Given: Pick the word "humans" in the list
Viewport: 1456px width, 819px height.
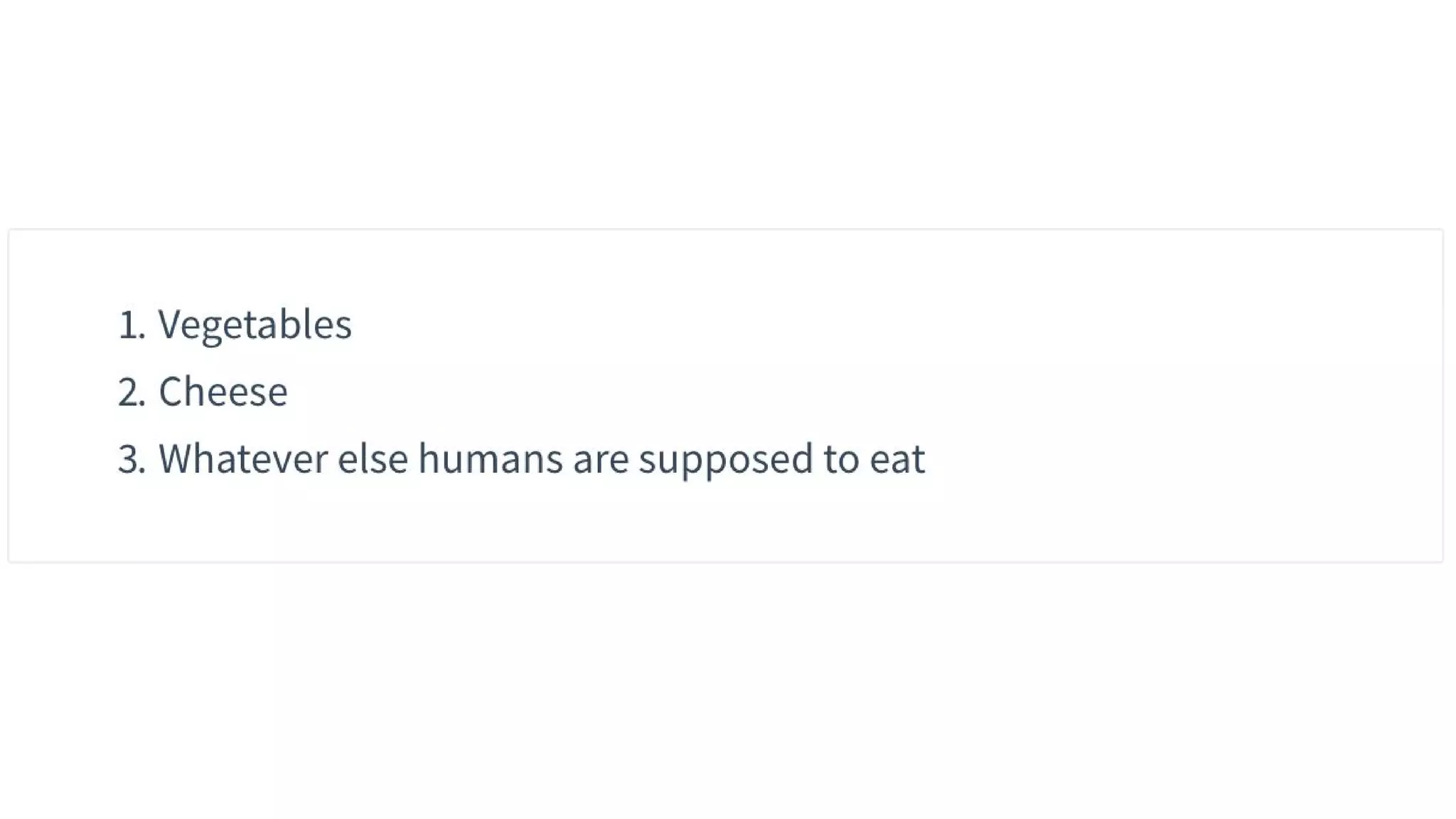Looking at the screenshot, I should pos(491,459).
